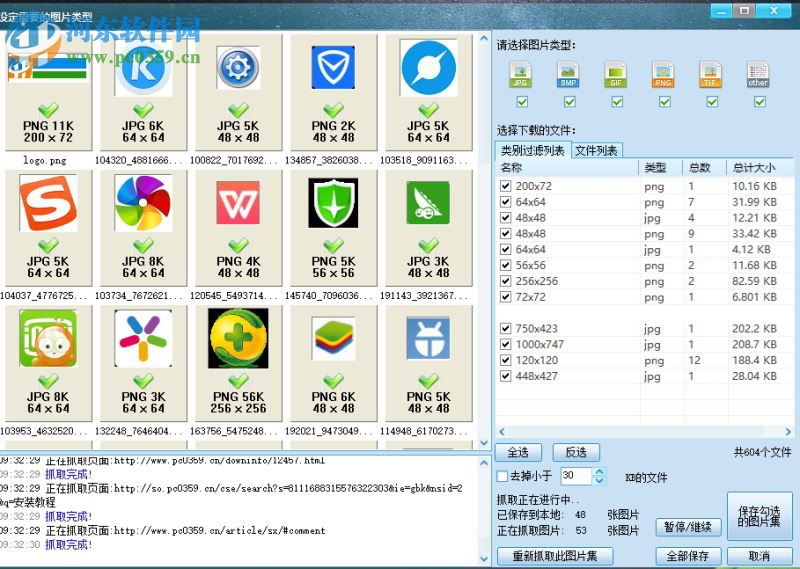Select the blue android thumbnail 114948_6170273
This screenshot has height=569, width=800.
[x=429, y=363]
